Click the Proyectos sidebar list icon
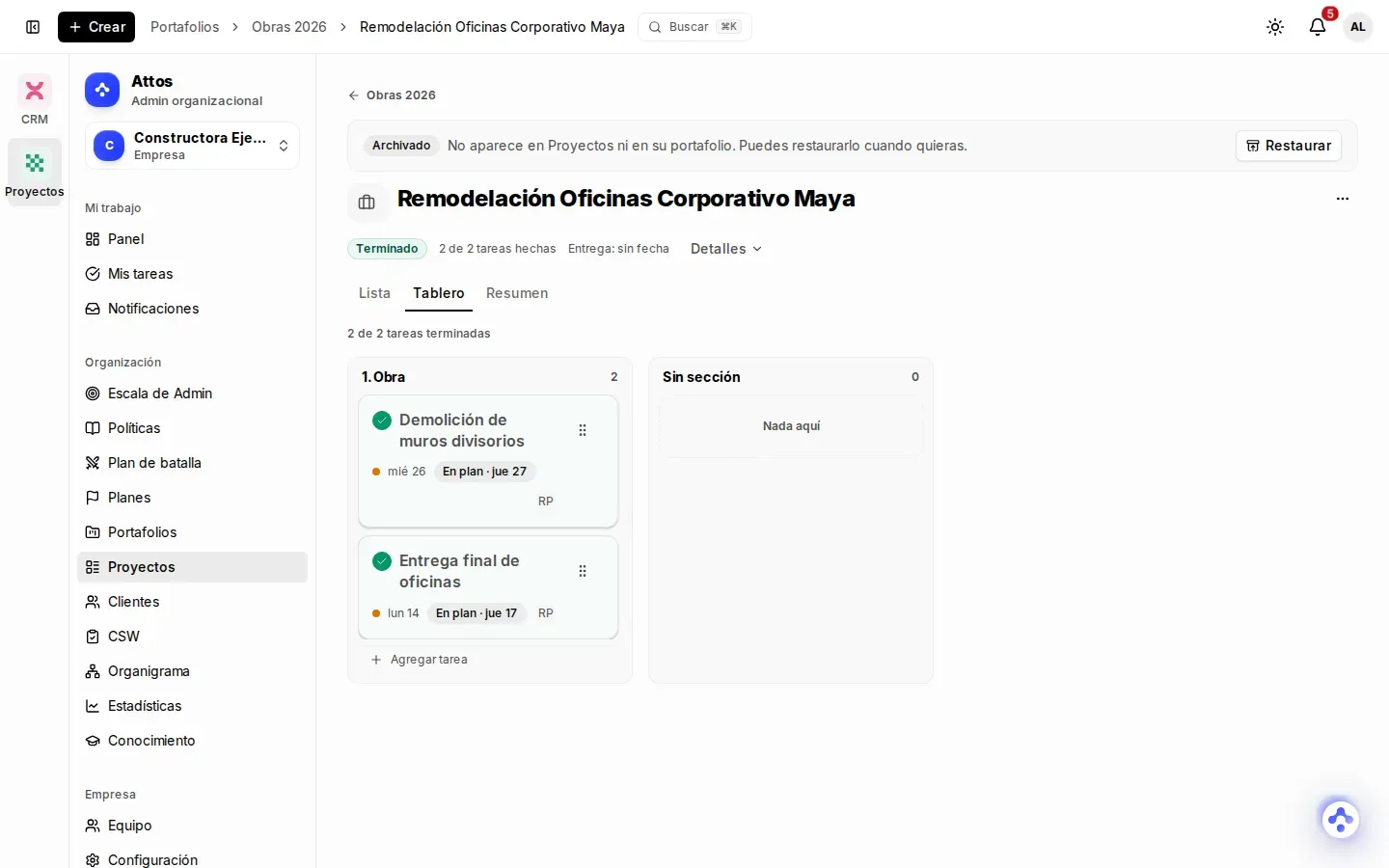This screenshot has width=1389, height=868. coord(93,567)
